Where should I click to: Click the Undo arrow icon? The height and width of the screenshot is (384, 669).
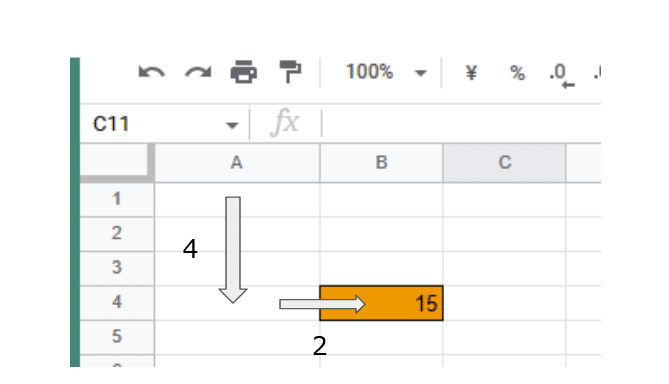[151, 73]
